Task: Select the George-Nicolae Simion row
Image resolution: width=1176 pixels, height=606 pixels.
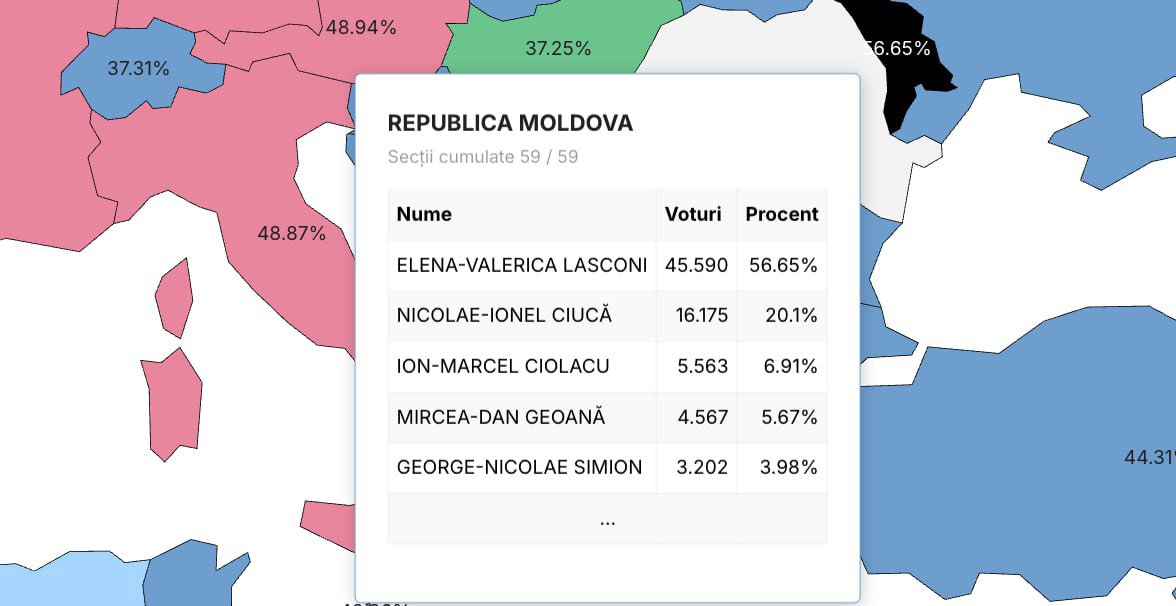Action: coord(608,468)
